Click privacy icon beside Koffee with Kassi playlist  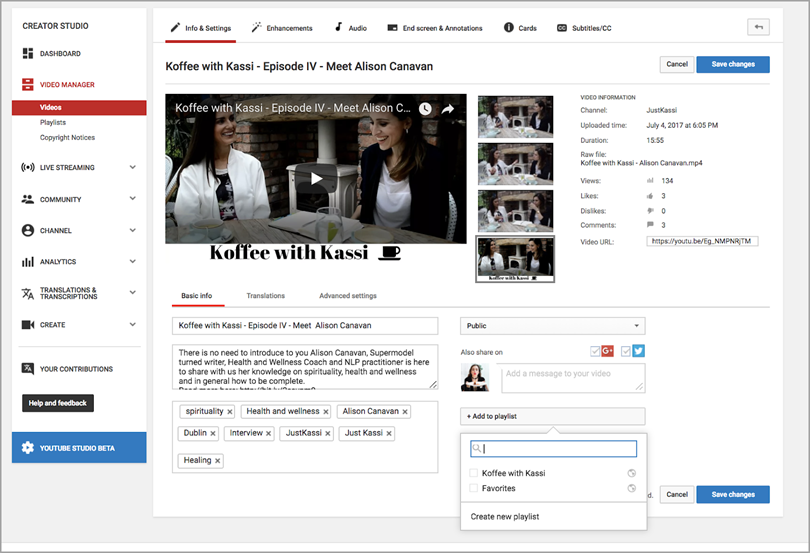(x=631, y=473)
